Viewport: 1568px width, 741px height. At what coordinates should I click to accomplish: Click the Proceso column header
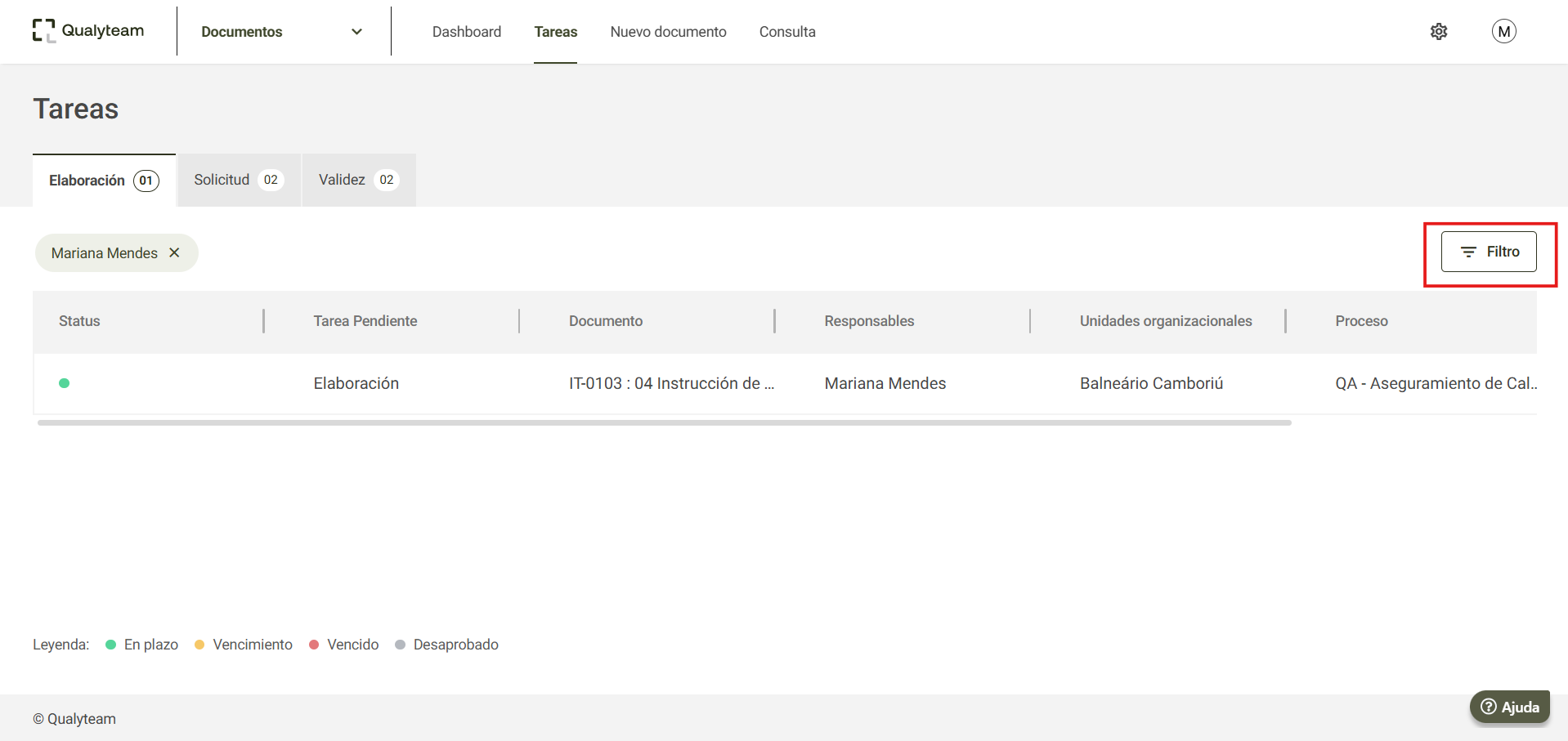[1361, 321]
